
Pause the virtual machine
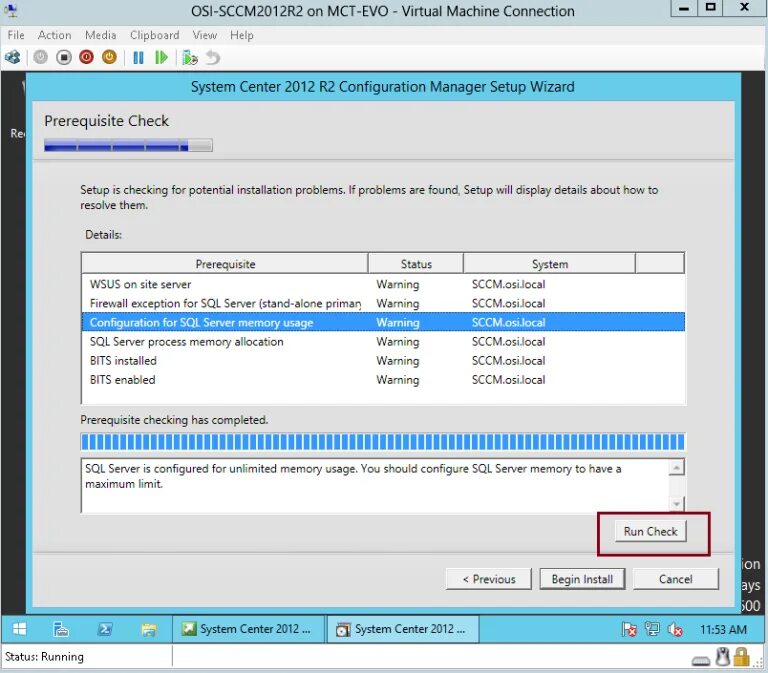139,58
